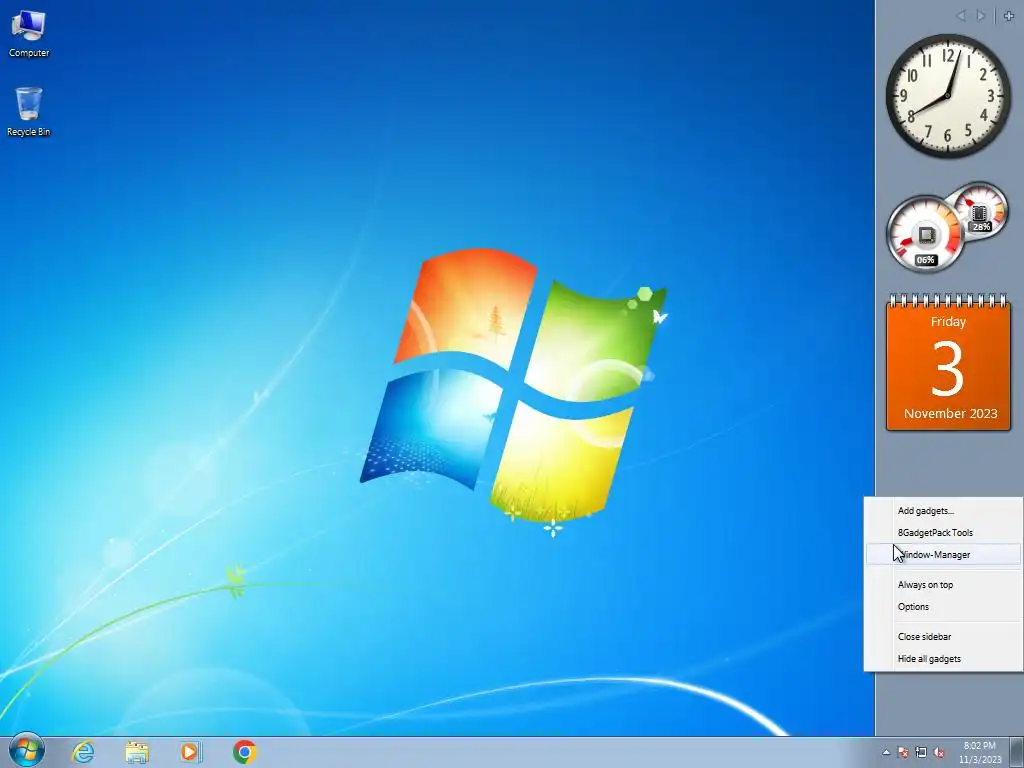Click the sidebar next page arrow
This screenshot has width=1024, height=768.
[x=980, y=16]
